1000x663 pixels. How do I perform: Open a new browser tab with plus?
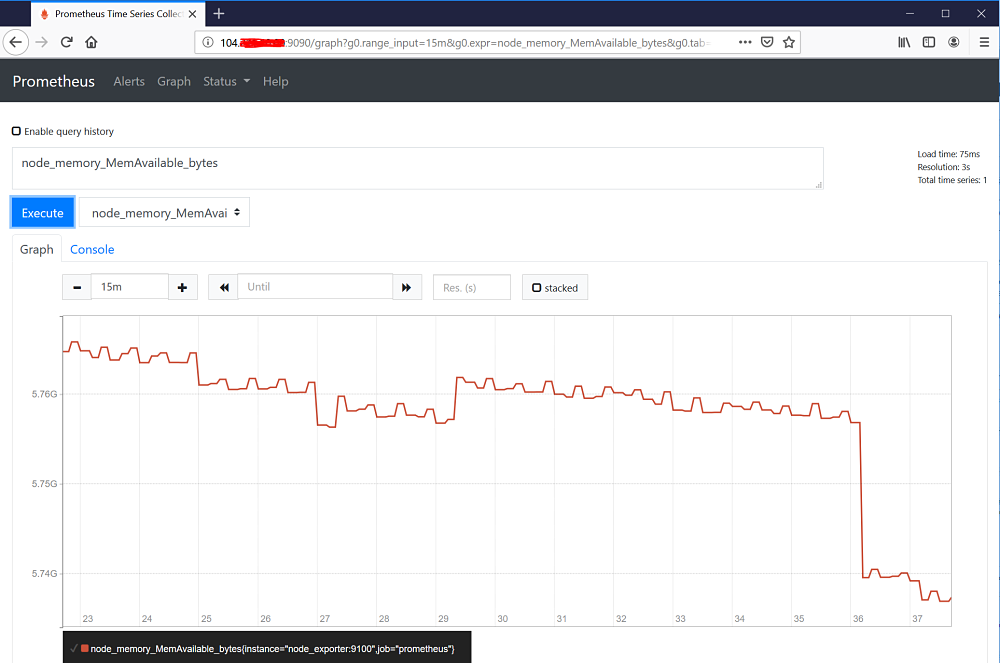[x=219, y=13]
